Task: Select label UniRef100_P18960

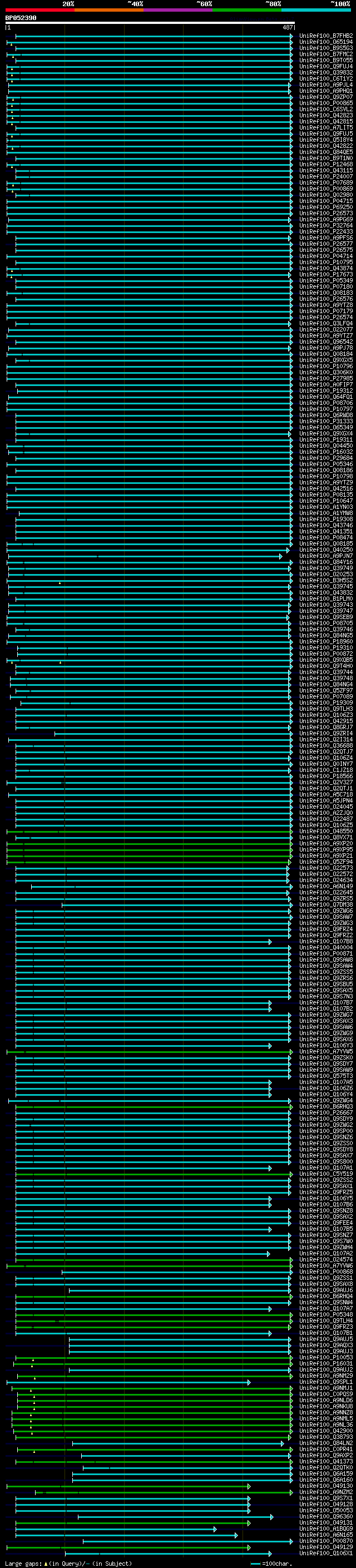Action: point(326,641)
